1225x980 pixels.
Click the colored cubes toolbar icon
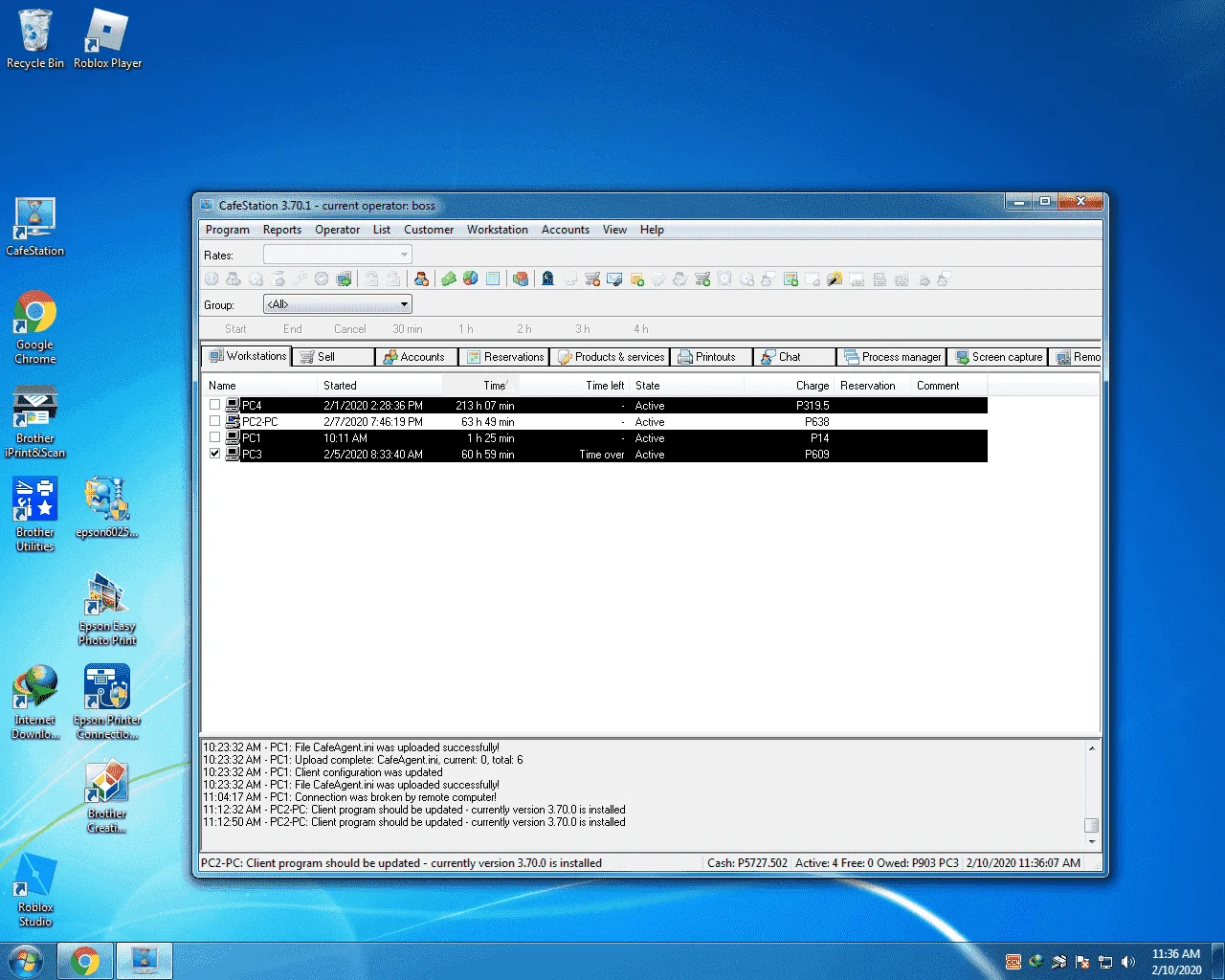[x=521, y=278]
